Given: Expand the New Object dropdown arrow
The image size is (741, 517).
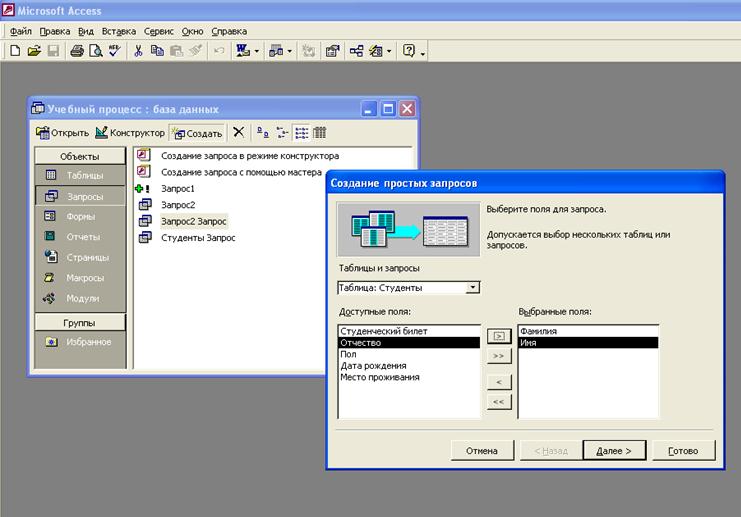Looking at the screenshot, I should (x=389, y=51).
